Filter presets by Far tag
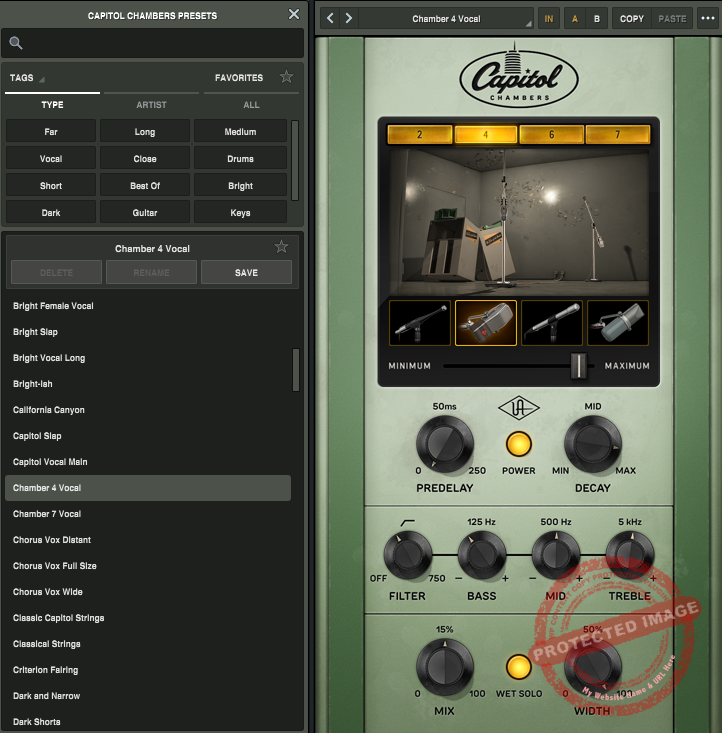This screenshot has height=733, width=722. pos(51,131)
